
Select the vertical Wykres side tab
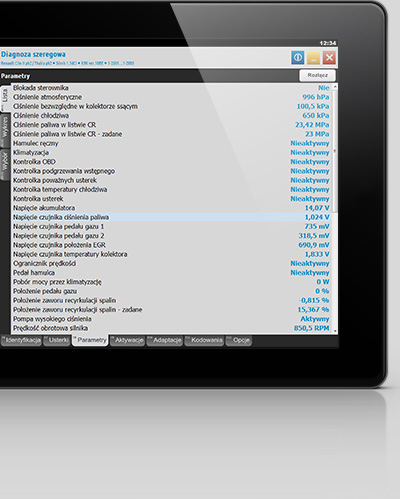coord(5,130)
